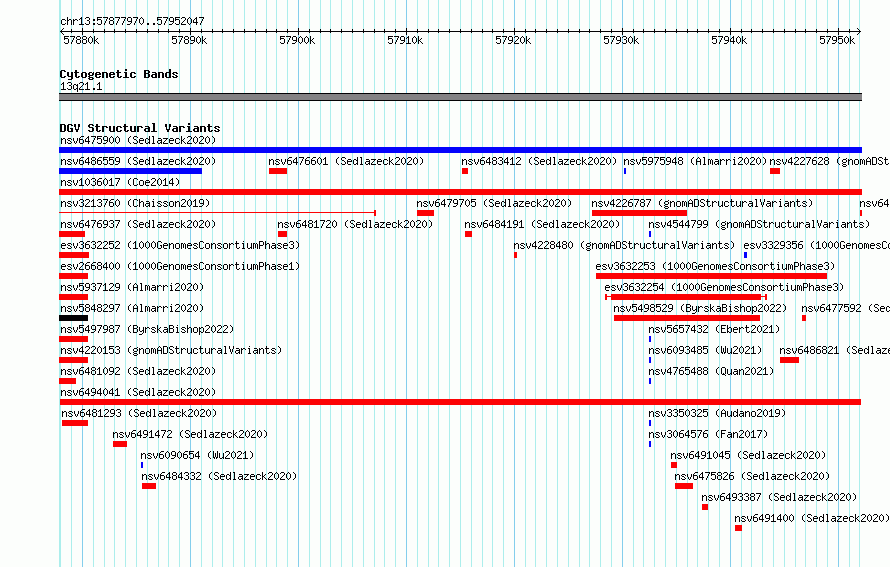Open nsv6475826 (Sedlazeck2020) variant
This screenshot has height=567, width=890.
tap(752, 476)
